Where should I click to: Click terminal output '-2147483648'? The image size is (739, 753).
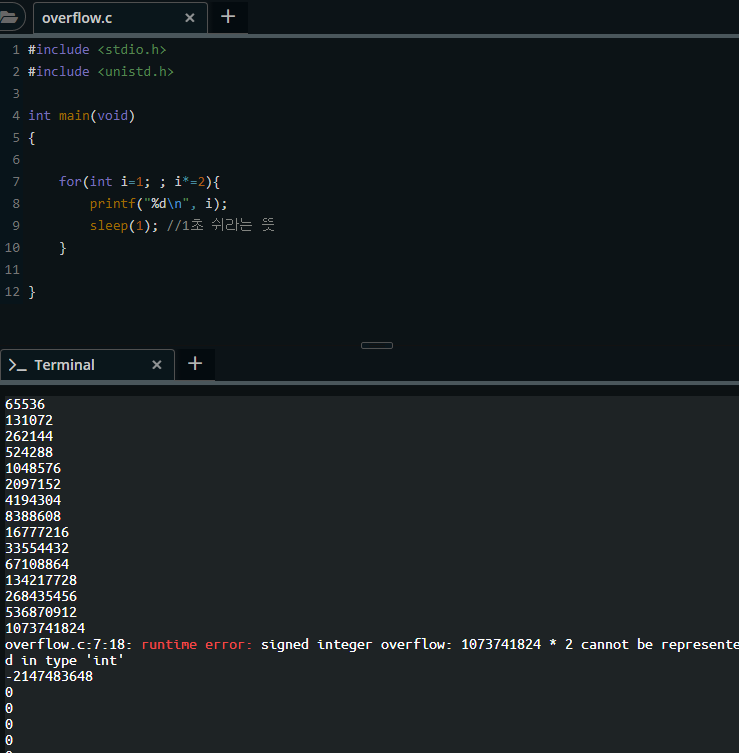[49, 676]
